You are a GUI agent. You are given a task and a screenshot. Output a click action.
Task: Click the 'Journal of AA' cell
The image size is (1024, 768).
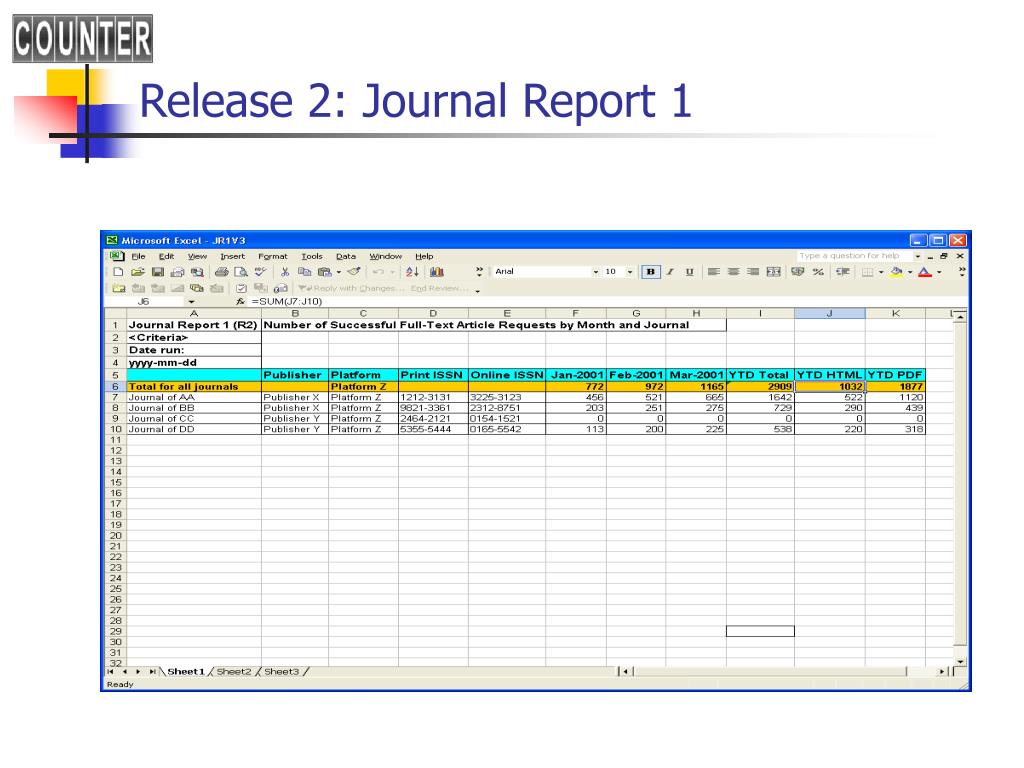coord(194,397)
